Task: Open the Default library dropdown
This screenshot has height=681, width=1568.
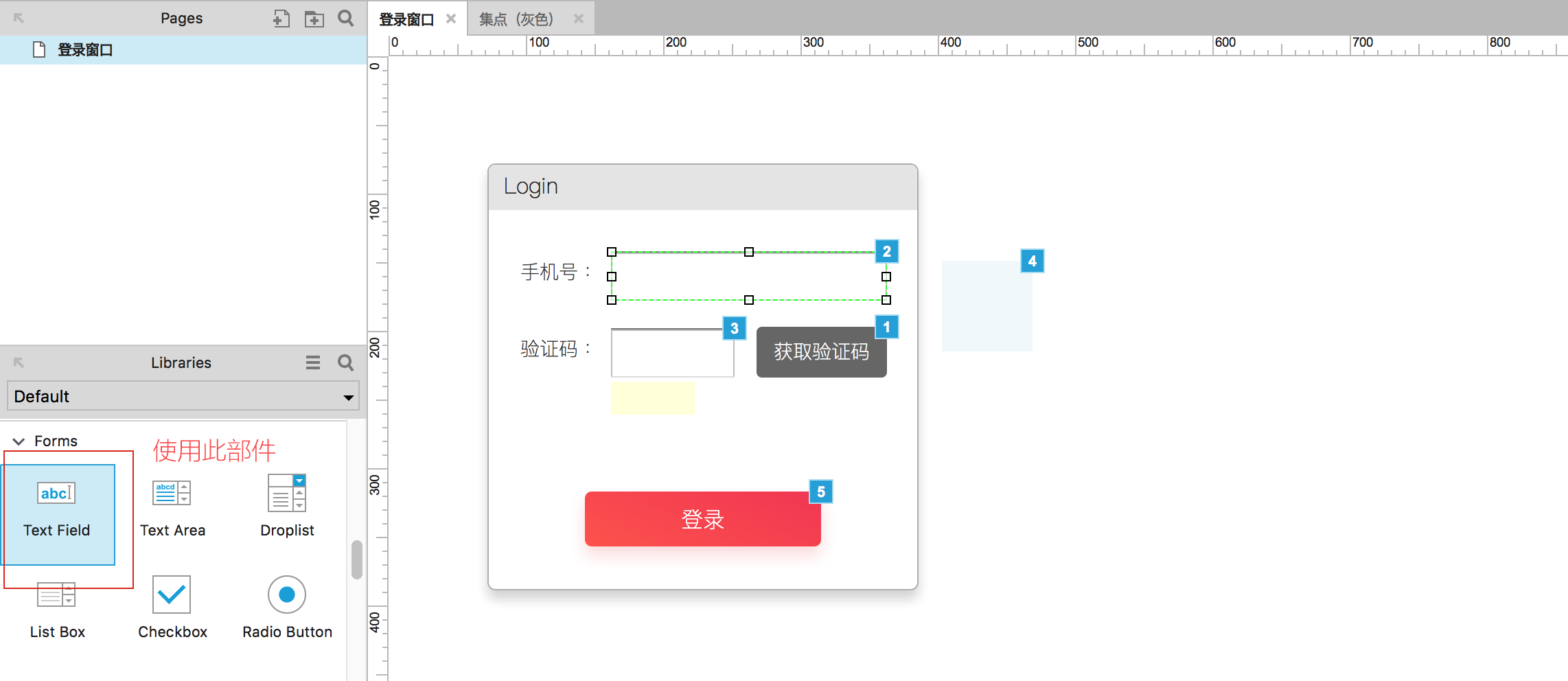Action: click(x=183, y=396)
